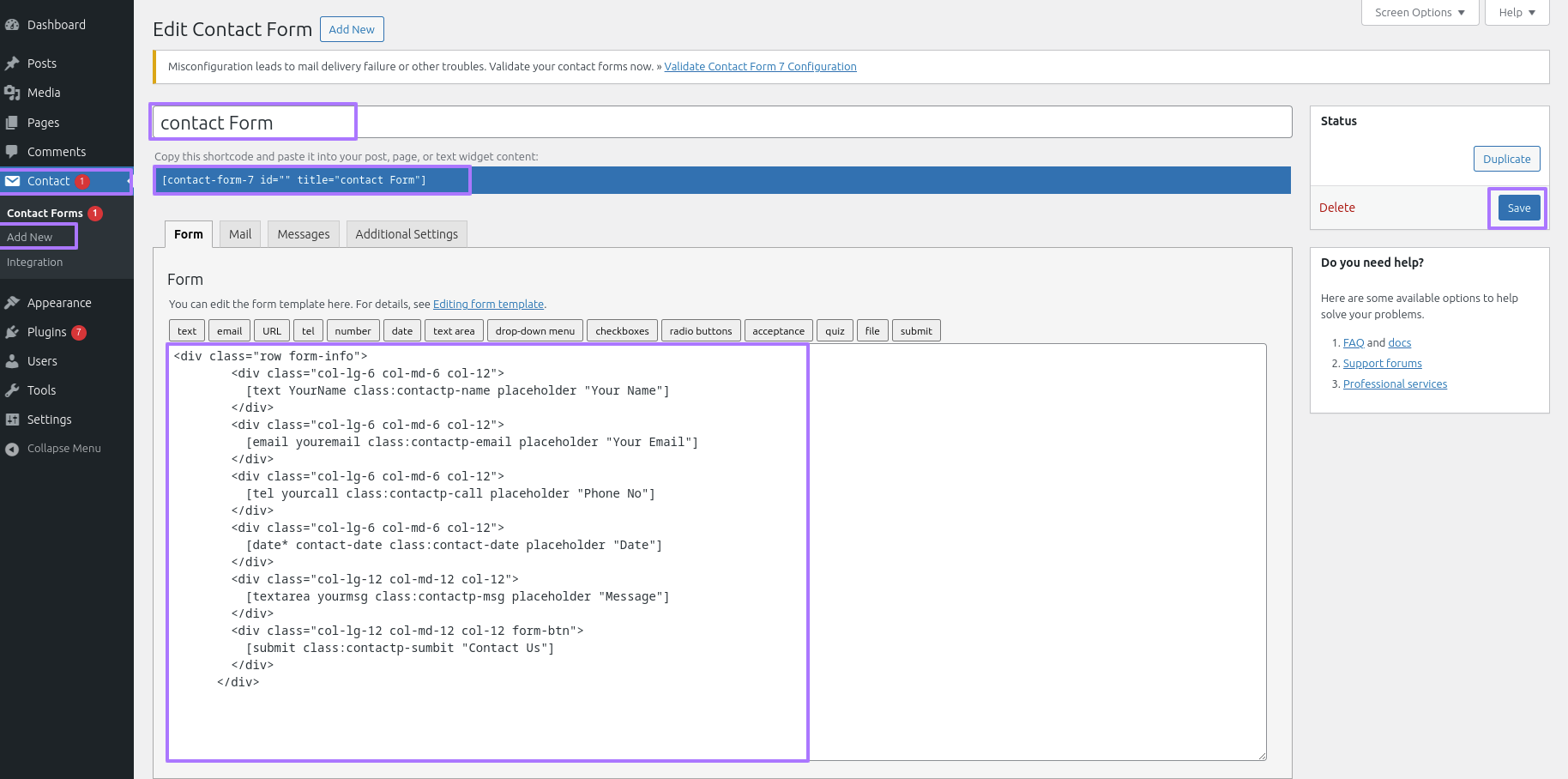Click the Plugins plug icon
Viewport: 1568px width, 779px height.
coord(12,332)
